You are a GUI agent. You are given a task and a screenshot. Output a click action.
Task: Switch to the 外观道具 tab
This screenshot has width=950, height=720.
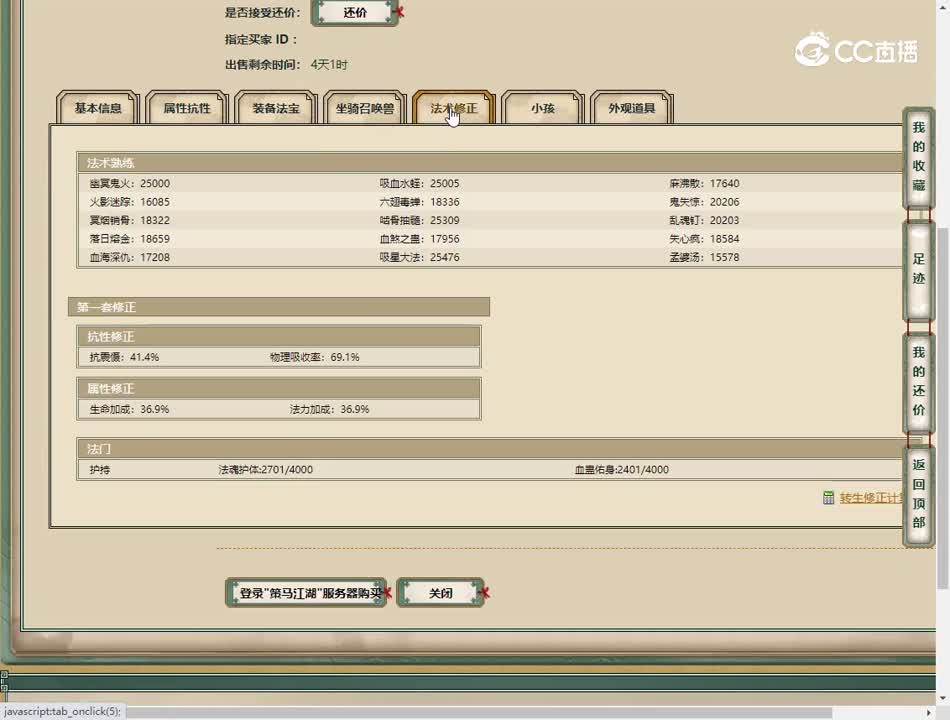(632, 108)
